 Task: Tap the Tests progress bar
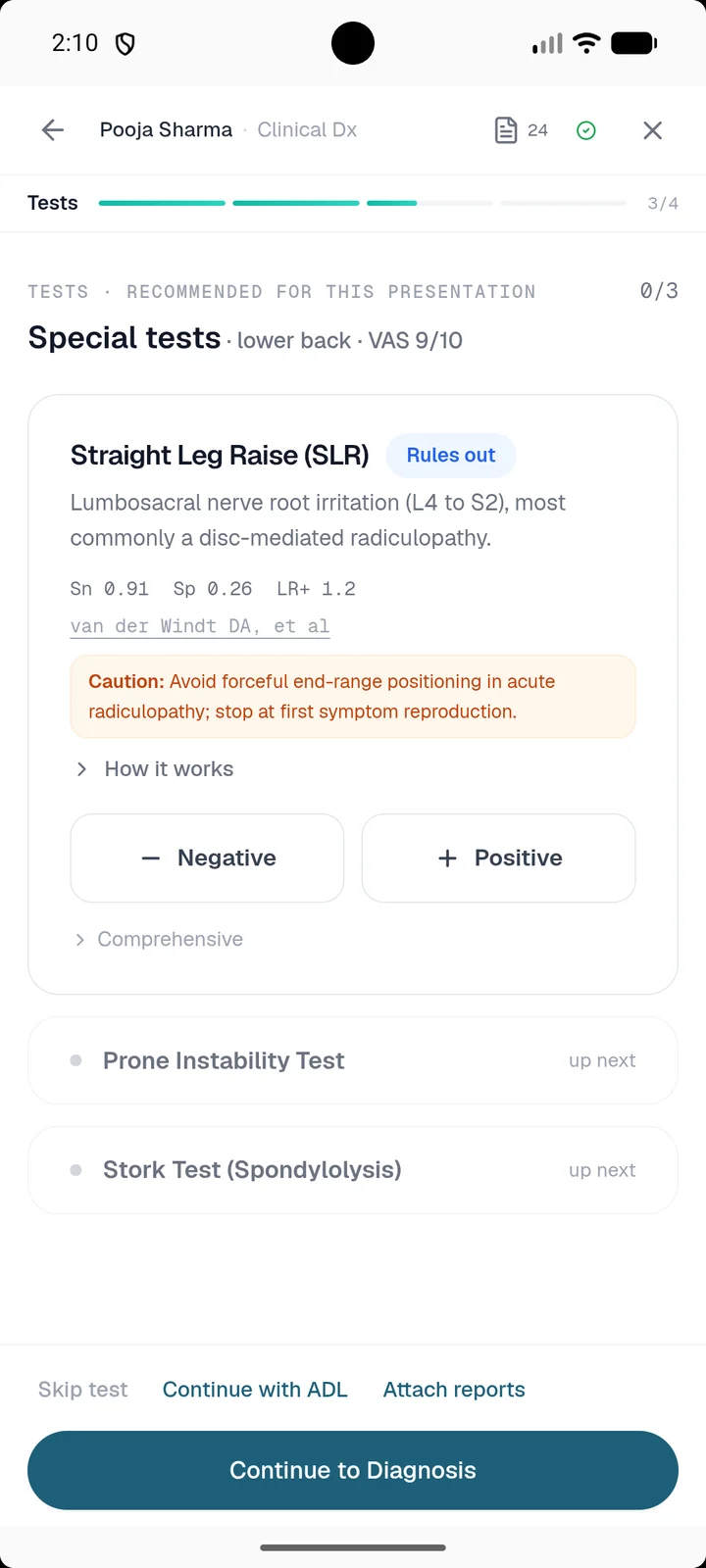pyautogui.click(x=363, y=203)
